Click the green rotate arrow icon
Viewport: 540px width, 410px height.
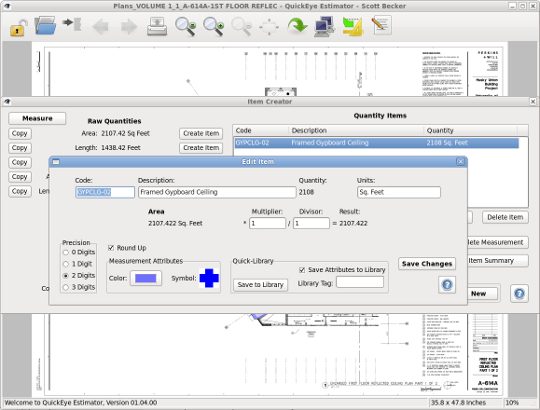297,26
